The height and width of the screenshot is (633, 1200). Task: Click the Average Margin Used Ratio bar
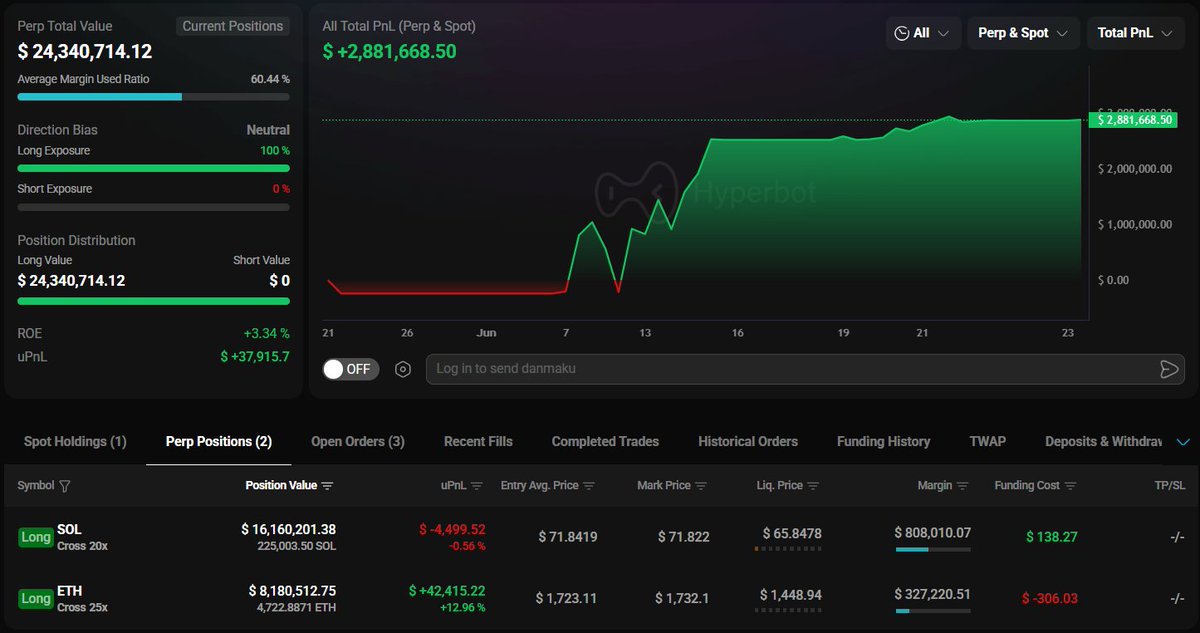coord(153,97)
